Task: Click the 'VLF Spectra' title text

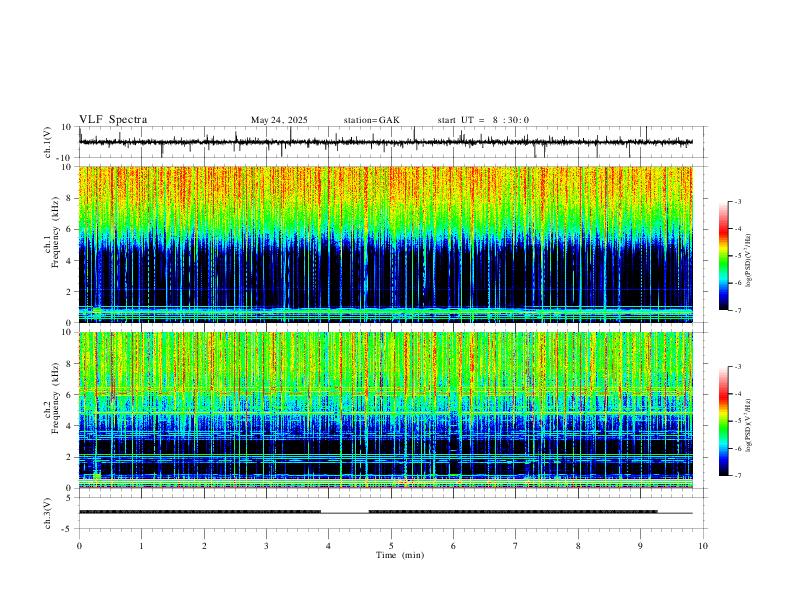Action: (x=113, y=120)
